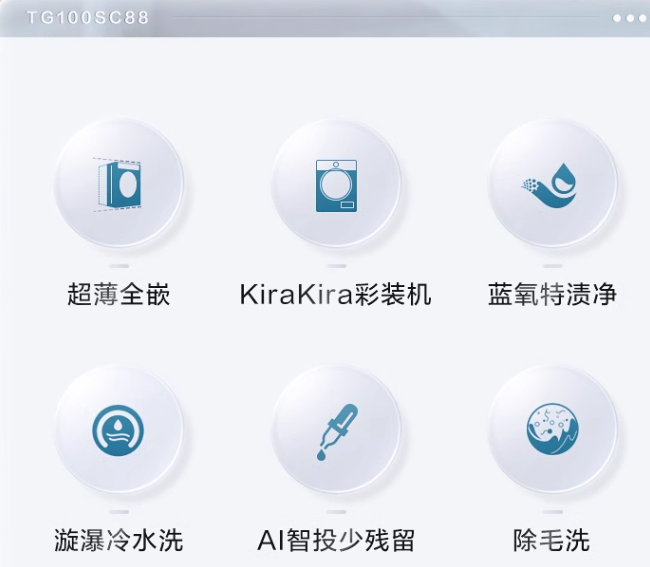Open the three-dot more menu

[x=629, y=18]
